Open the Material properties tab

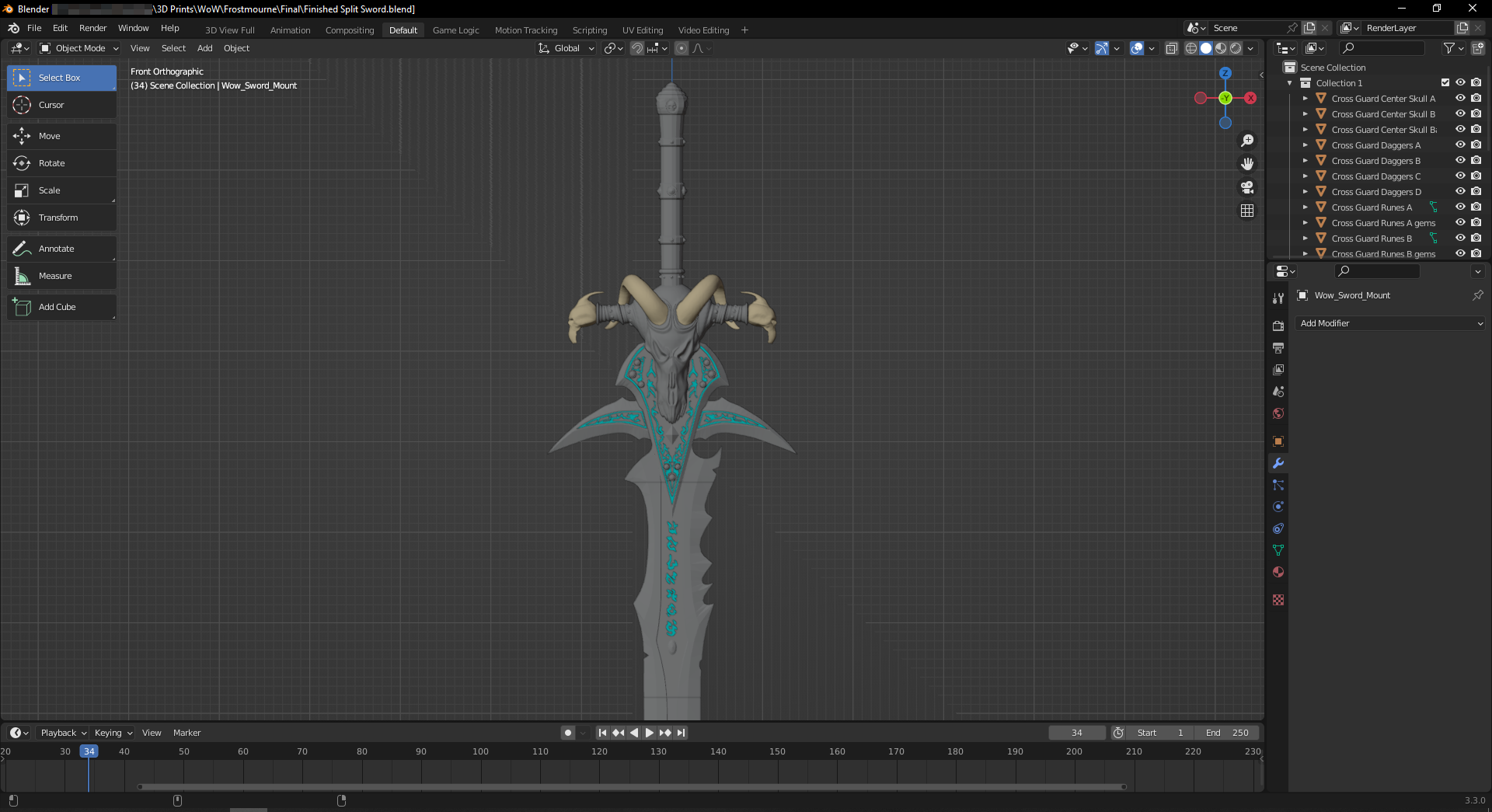point(1278,572)
